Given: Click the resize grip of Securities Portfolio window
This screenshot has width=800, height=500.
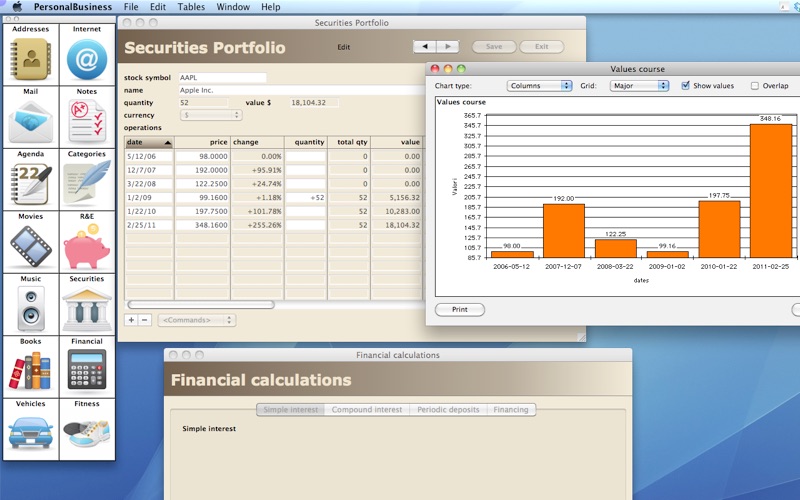Looking at the screenshot, I should 581,337.
